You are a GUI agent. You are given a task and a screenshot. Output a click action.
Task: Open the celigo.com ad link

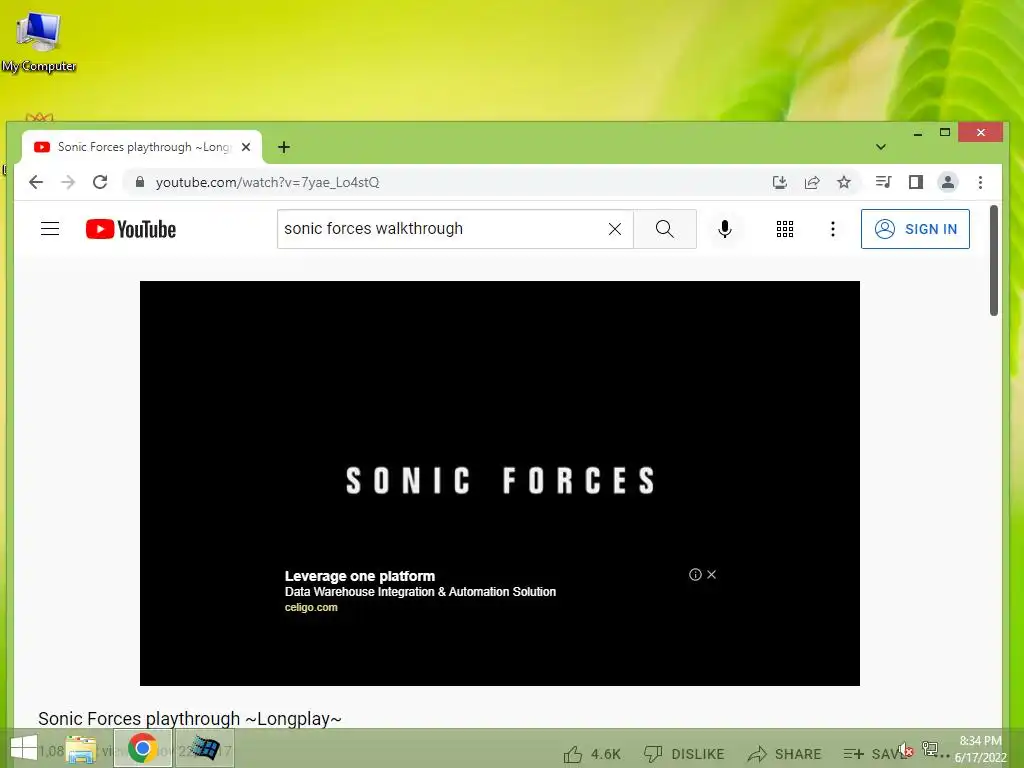point(311,607)
